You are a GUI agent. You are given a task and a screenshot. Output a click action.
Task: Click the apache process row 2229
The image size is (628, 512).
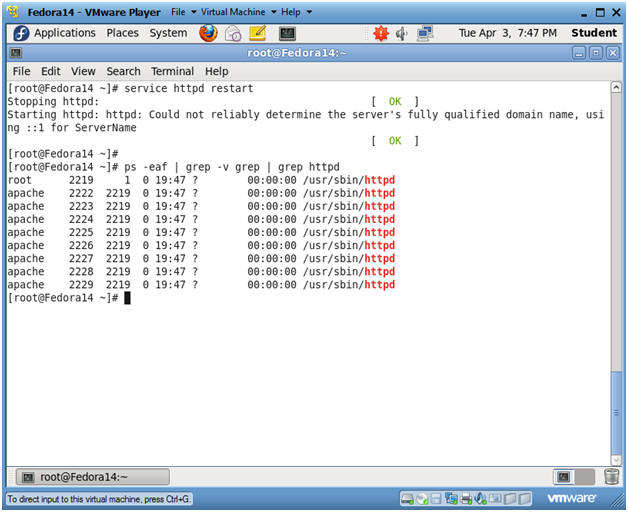(201, 285)
